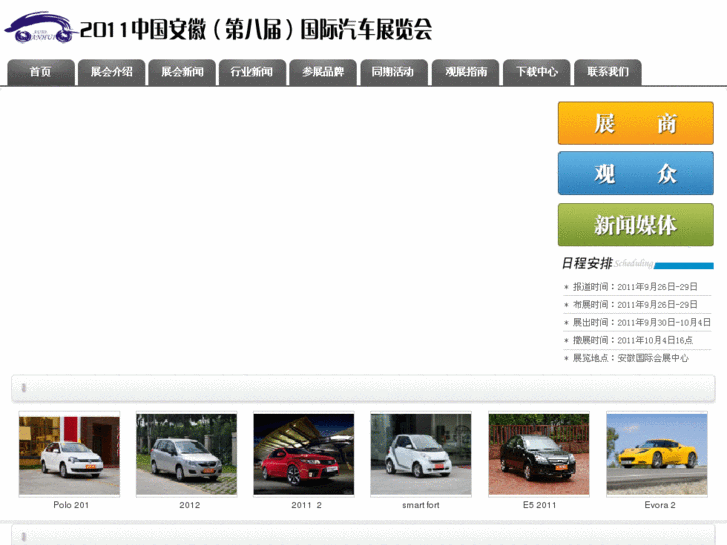Click the Evora 2 caption link
This screenshot has height=545, width=727.
pos(660,505)
